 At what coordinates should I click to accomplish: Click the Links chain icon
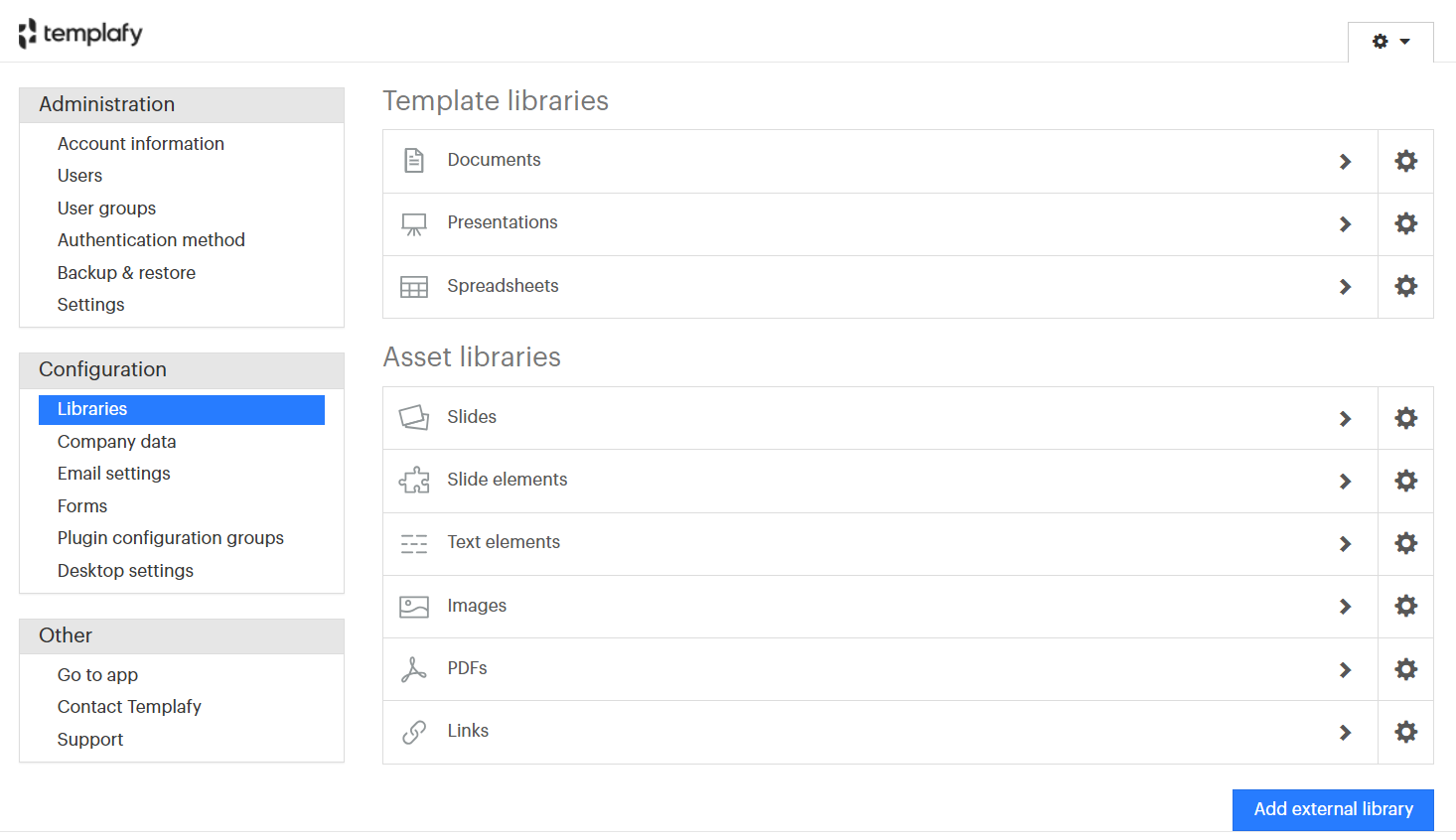point(414,732)
